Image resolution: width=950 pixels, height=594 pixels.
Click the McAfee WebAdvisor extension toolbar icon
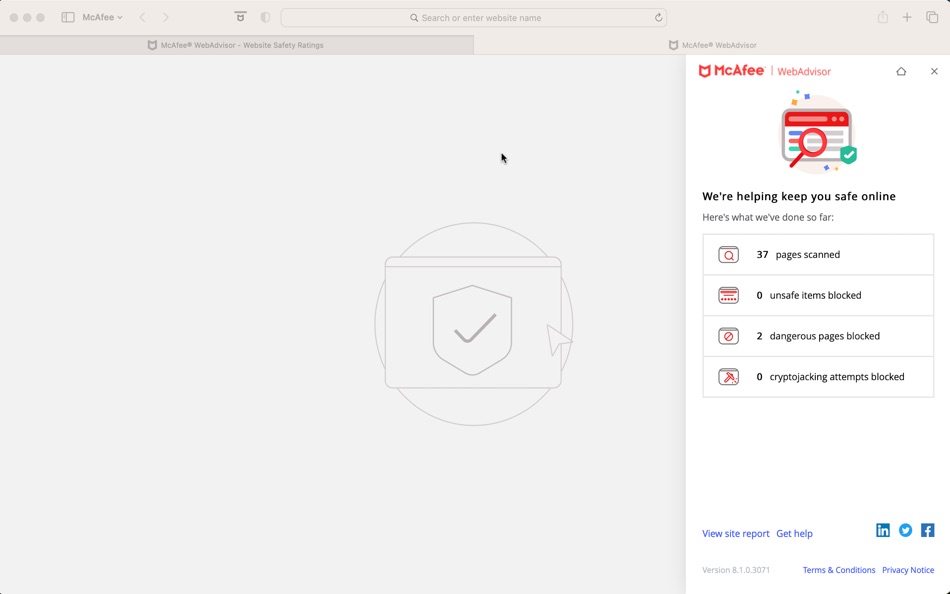coord(241,18)
